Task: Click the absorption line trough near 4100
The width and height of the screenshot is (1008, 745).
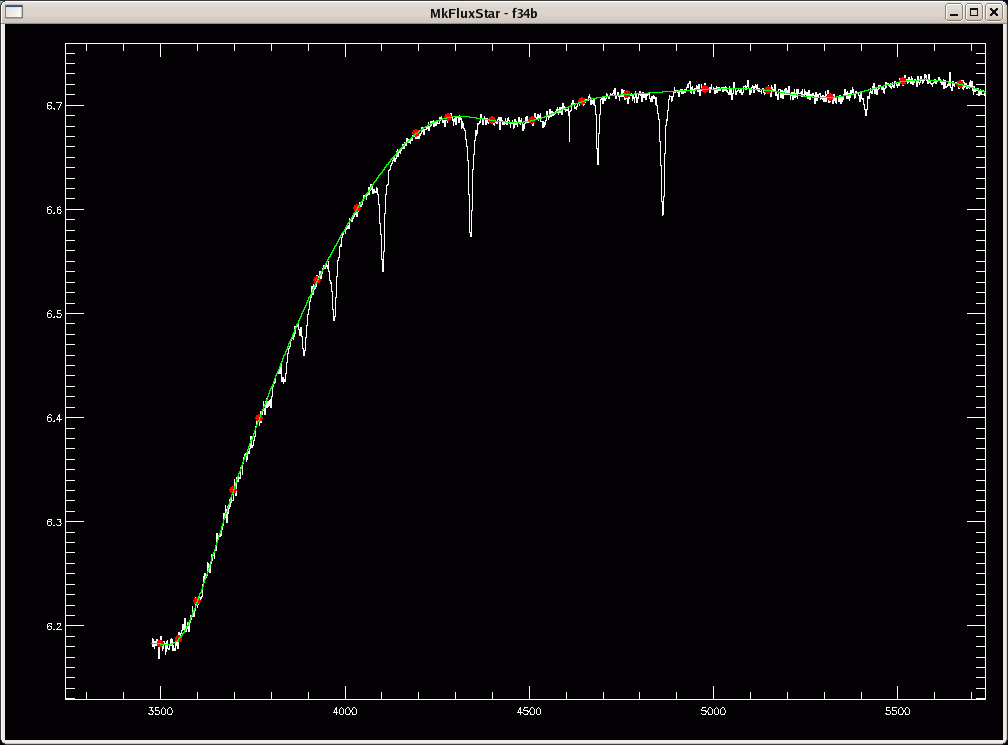Action: click(383, 268)
